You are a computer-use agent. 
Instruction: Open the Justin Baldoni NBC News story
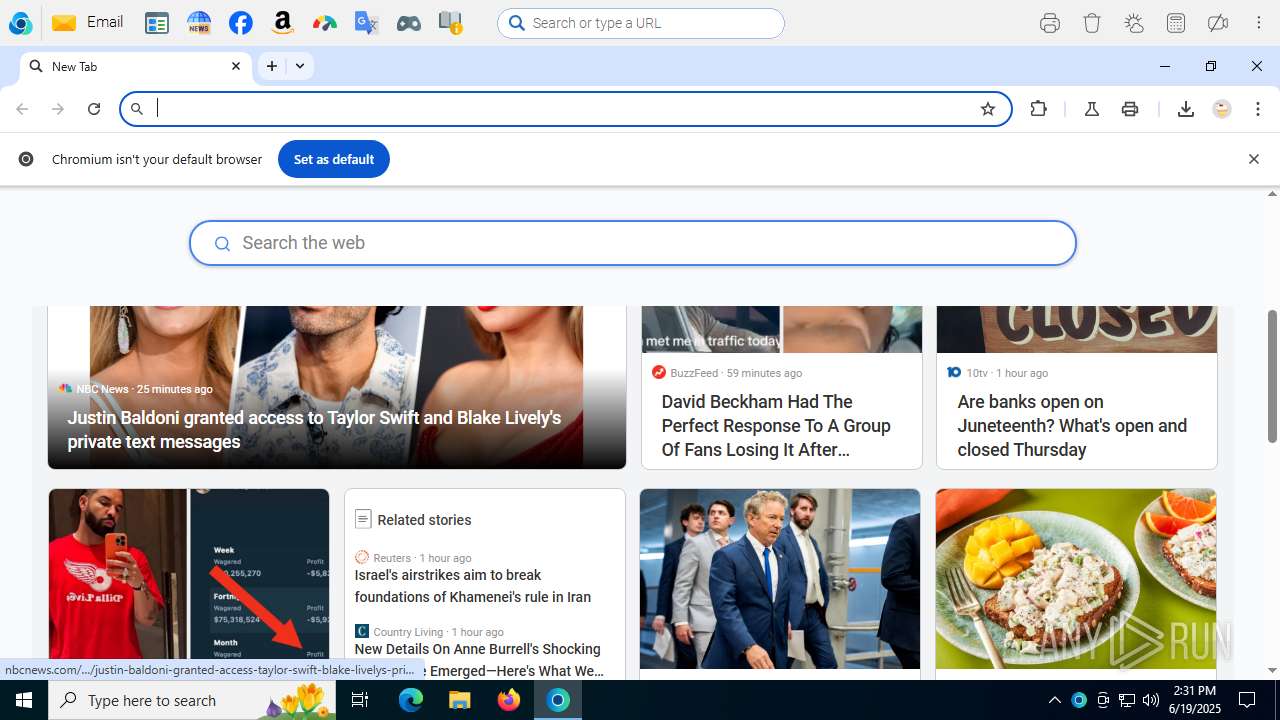[337, 387]
